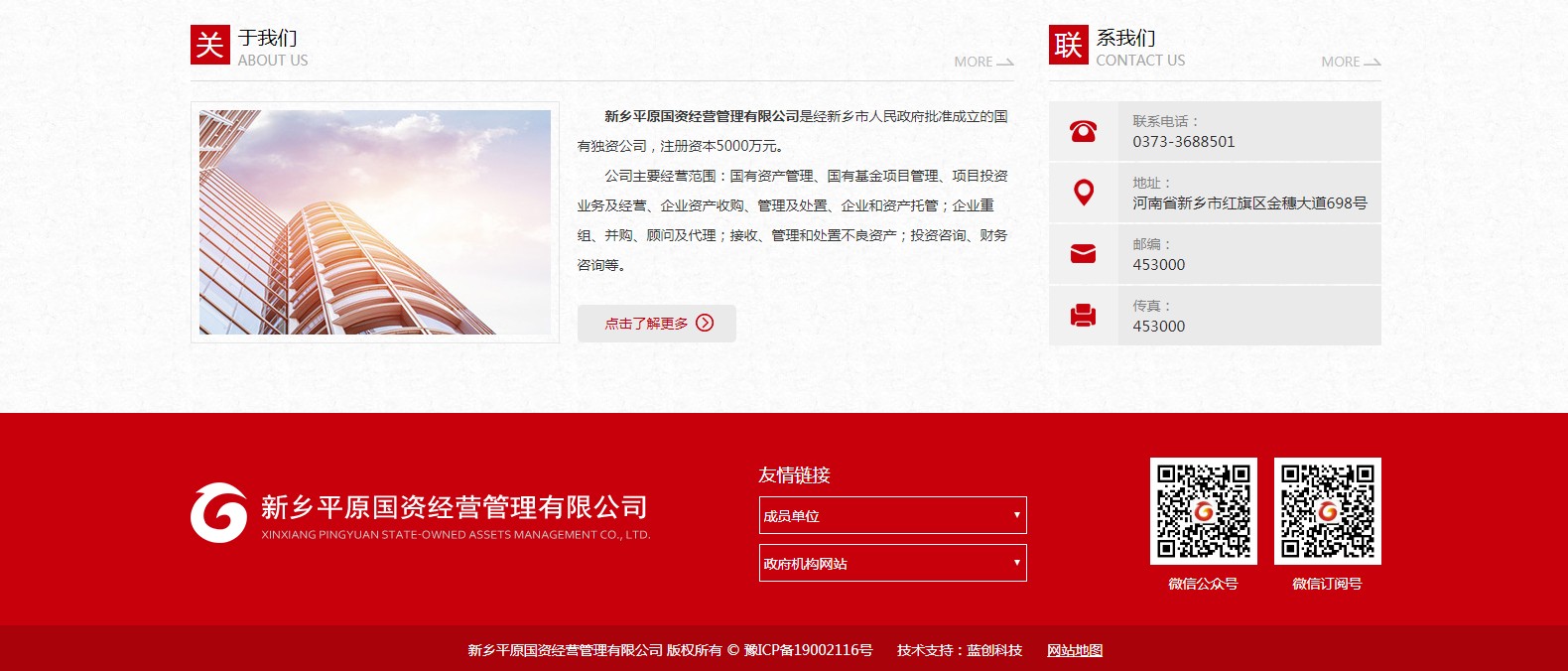Click the skyscraper building photo

coord(375,222)
